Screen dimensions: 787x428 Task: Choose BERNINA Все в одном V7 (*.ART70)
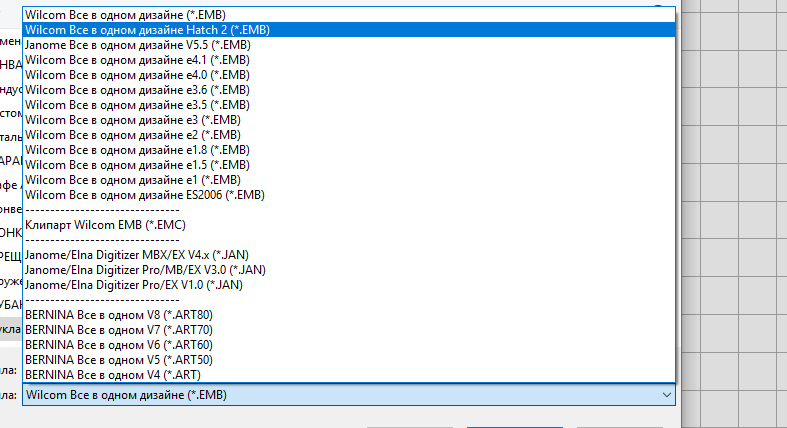[349, 330]
